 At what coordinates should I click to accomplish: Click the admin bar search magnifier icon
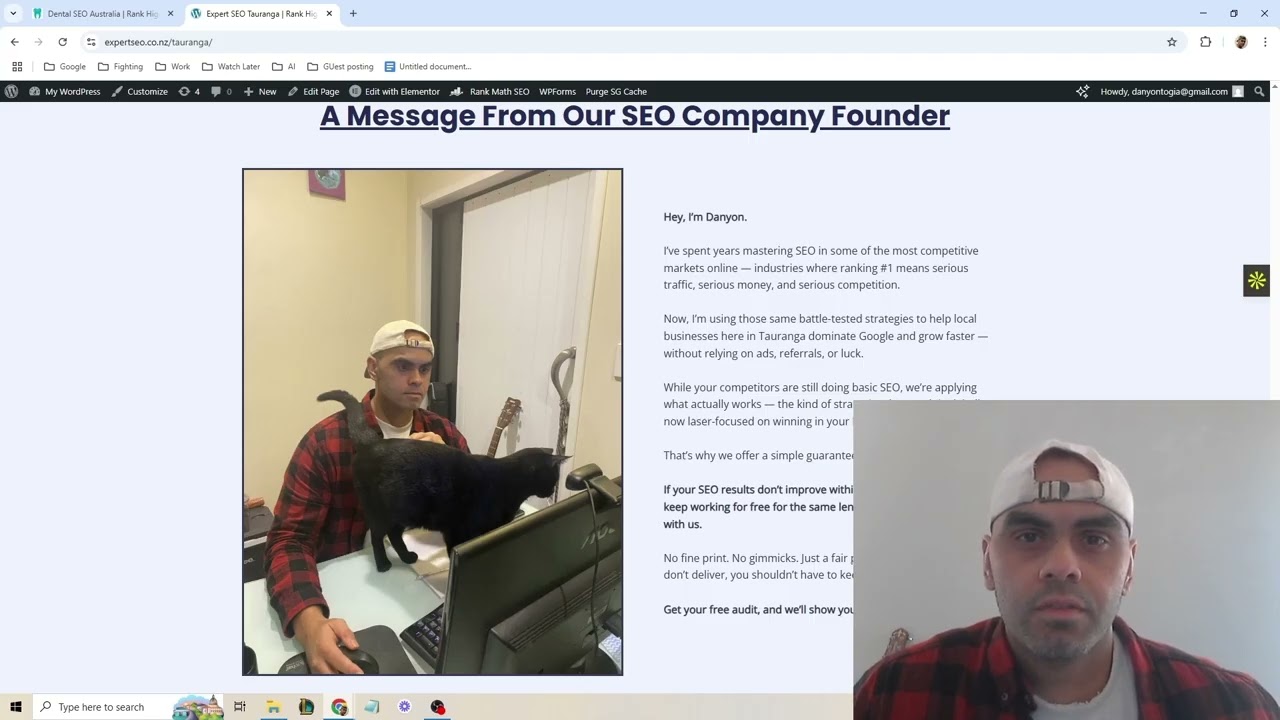tap(1259, 91)
